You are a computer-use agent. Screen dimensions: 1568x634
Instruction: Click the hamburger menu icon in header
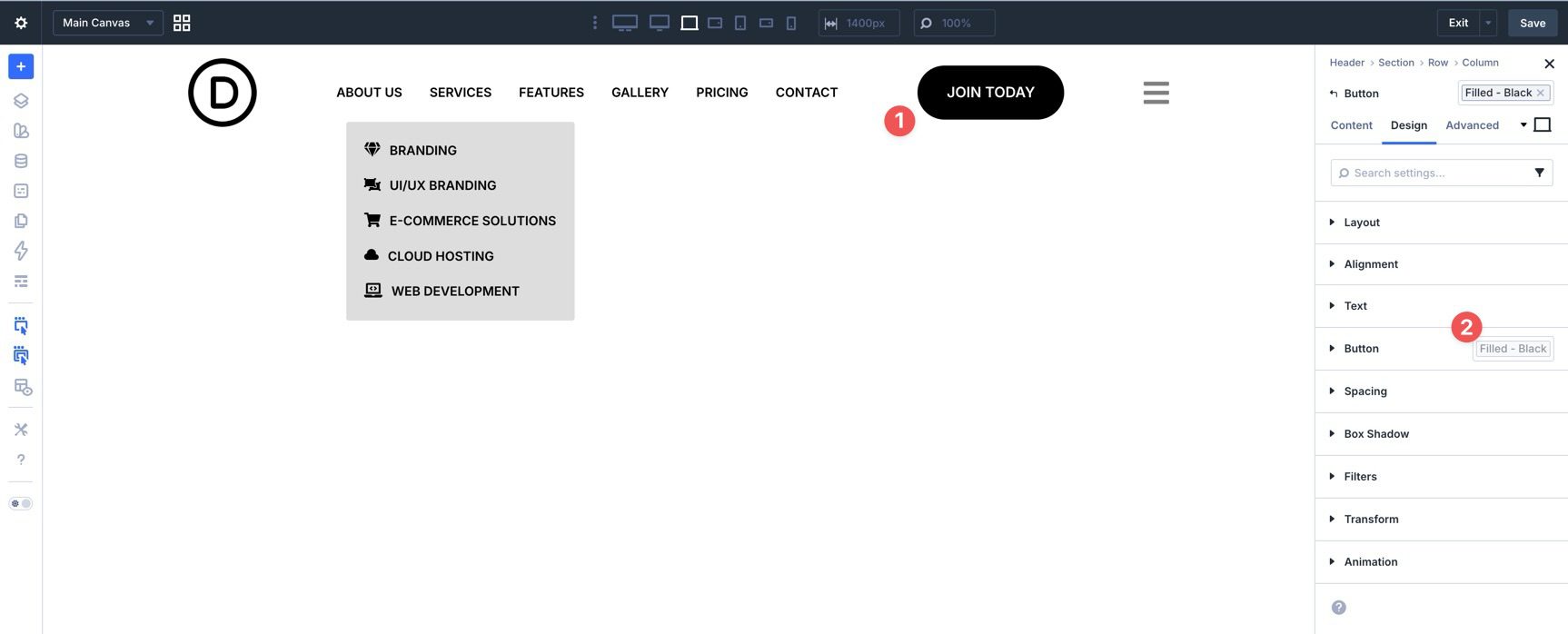coord(1156,93)
